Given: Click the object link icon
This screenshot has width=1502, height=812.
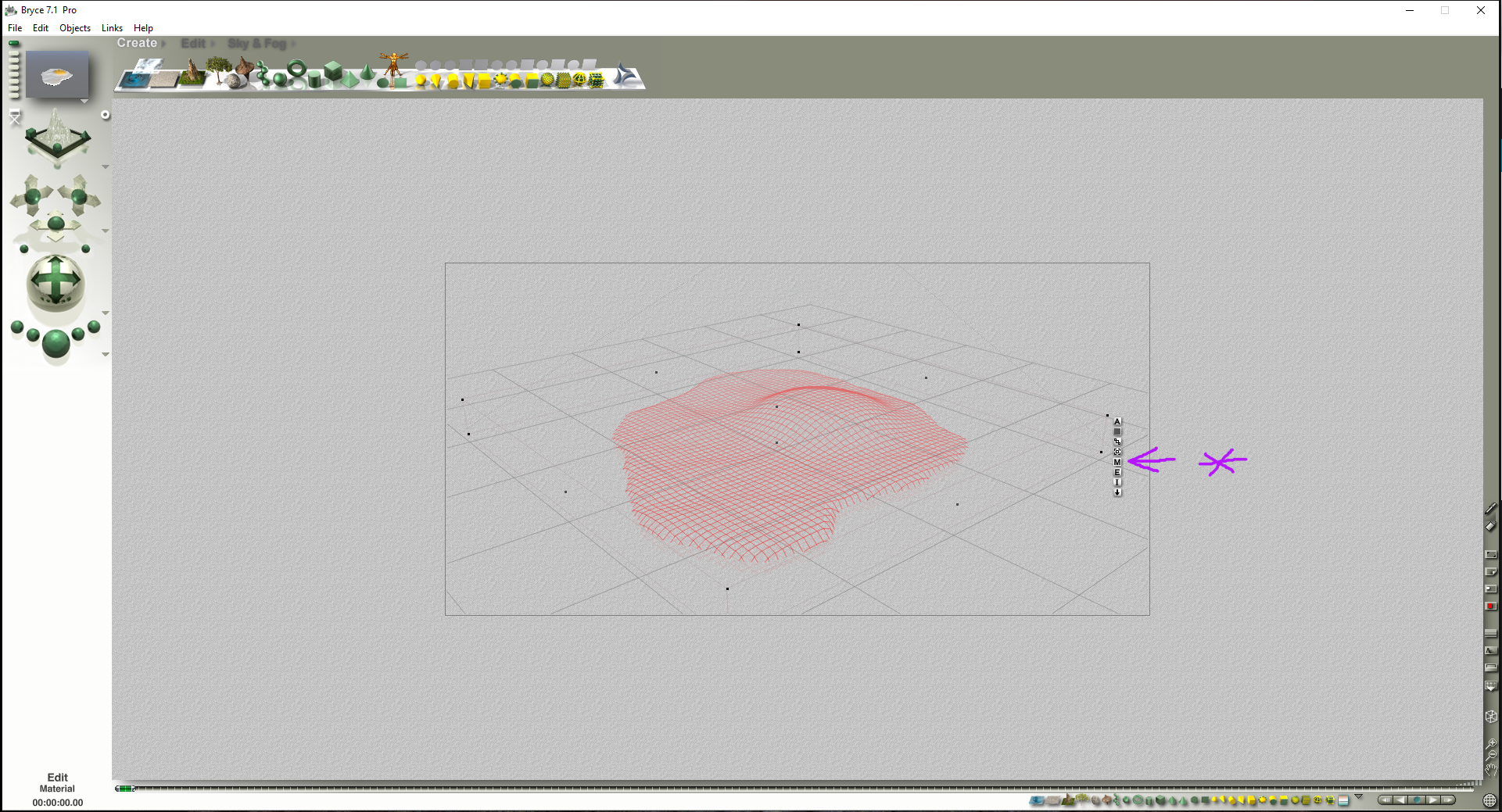Looking at the screenshot, I should click(1117, 442).
